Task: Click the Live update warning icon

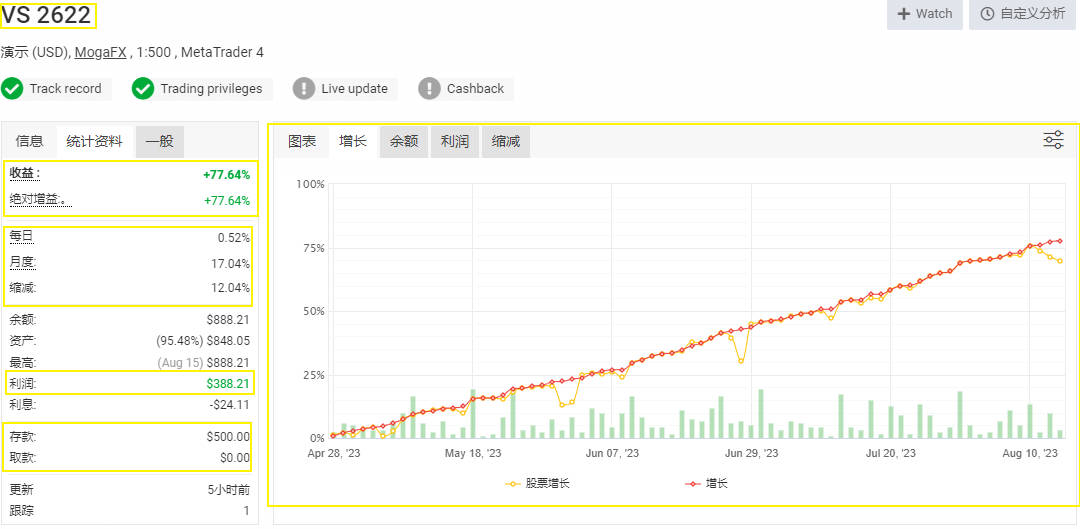Action: 304,89
